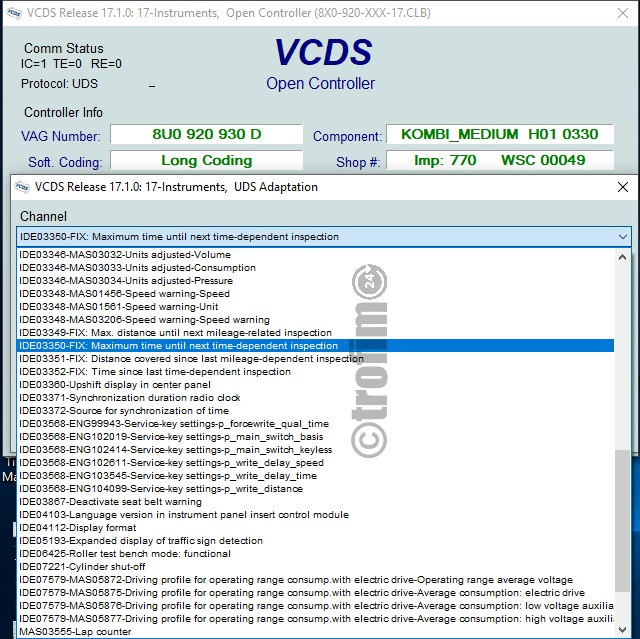Close the UDS Adaptation window
The width and height of the screenshot is (640, 639).
pos(623,187)
